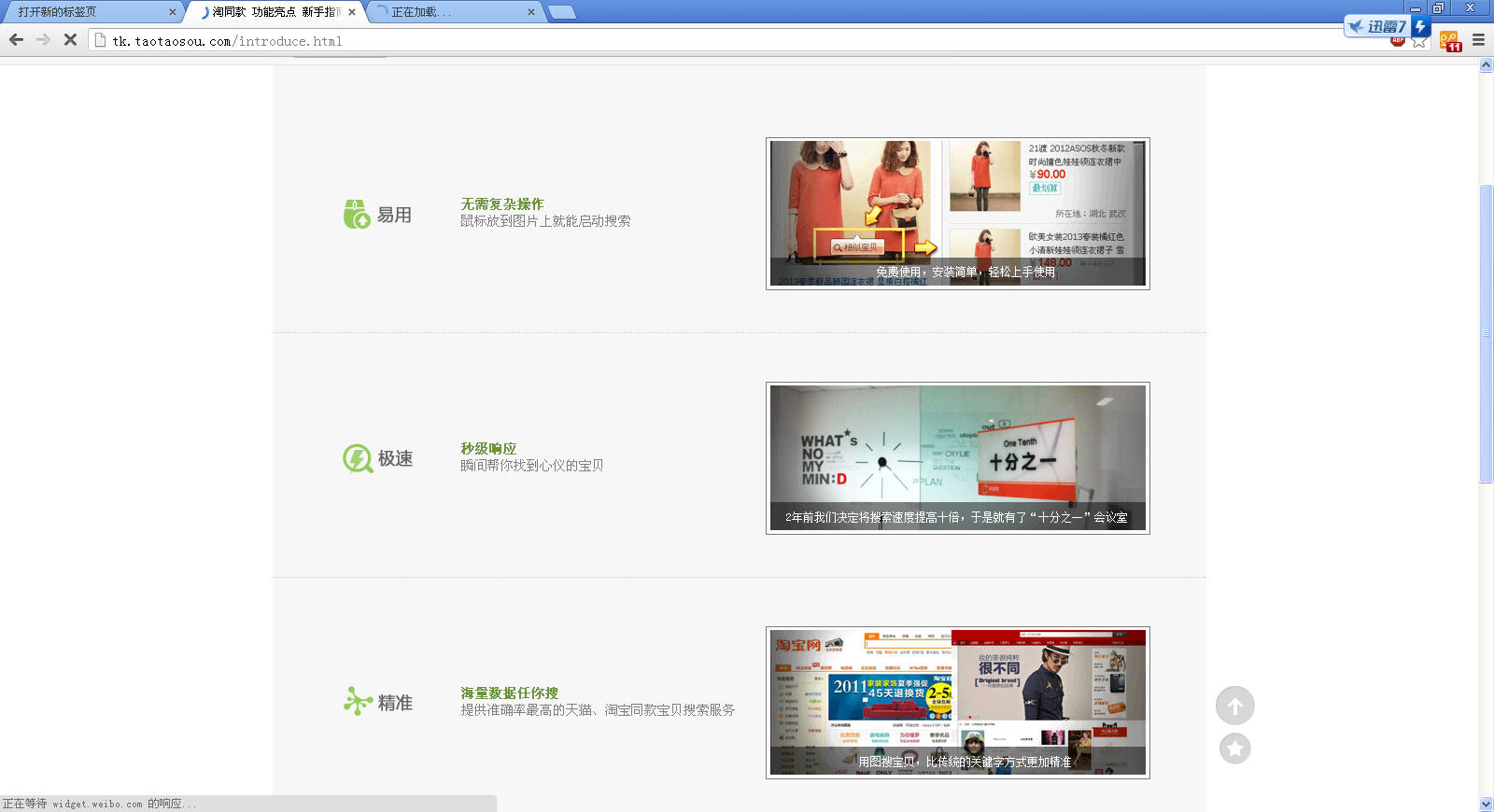This screenshot has height=812, width=1494.
Task: Click the orange extension icon with badge 11
Action: pos(1449,41)
